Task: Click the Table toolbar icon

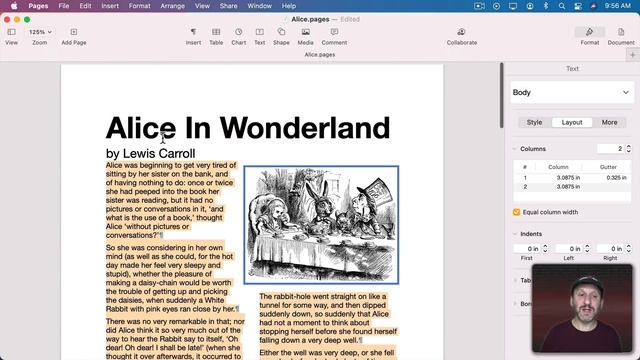Action: coord(216,32)
